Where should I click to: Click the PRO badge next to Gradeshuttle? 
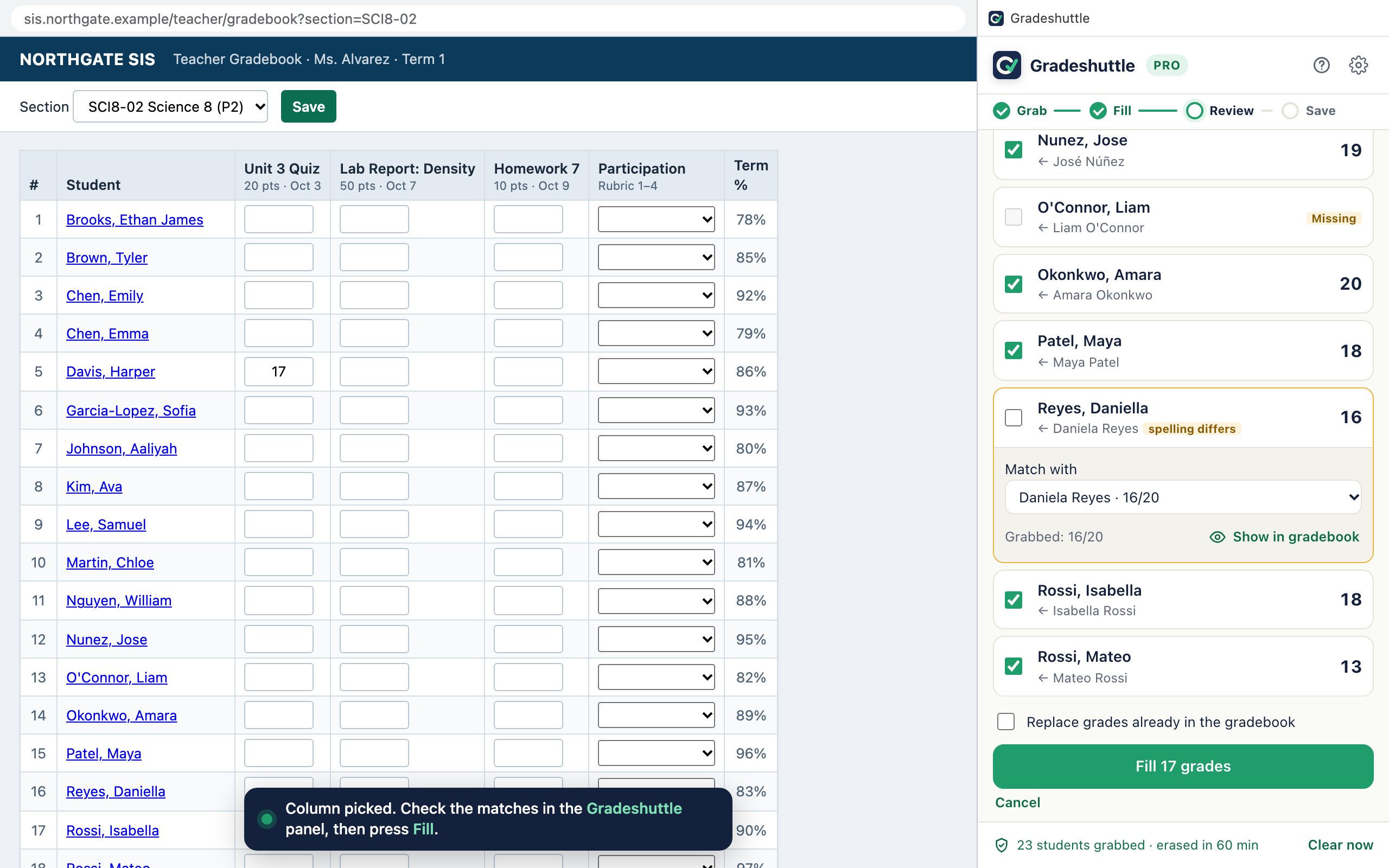click(1167, 66)
